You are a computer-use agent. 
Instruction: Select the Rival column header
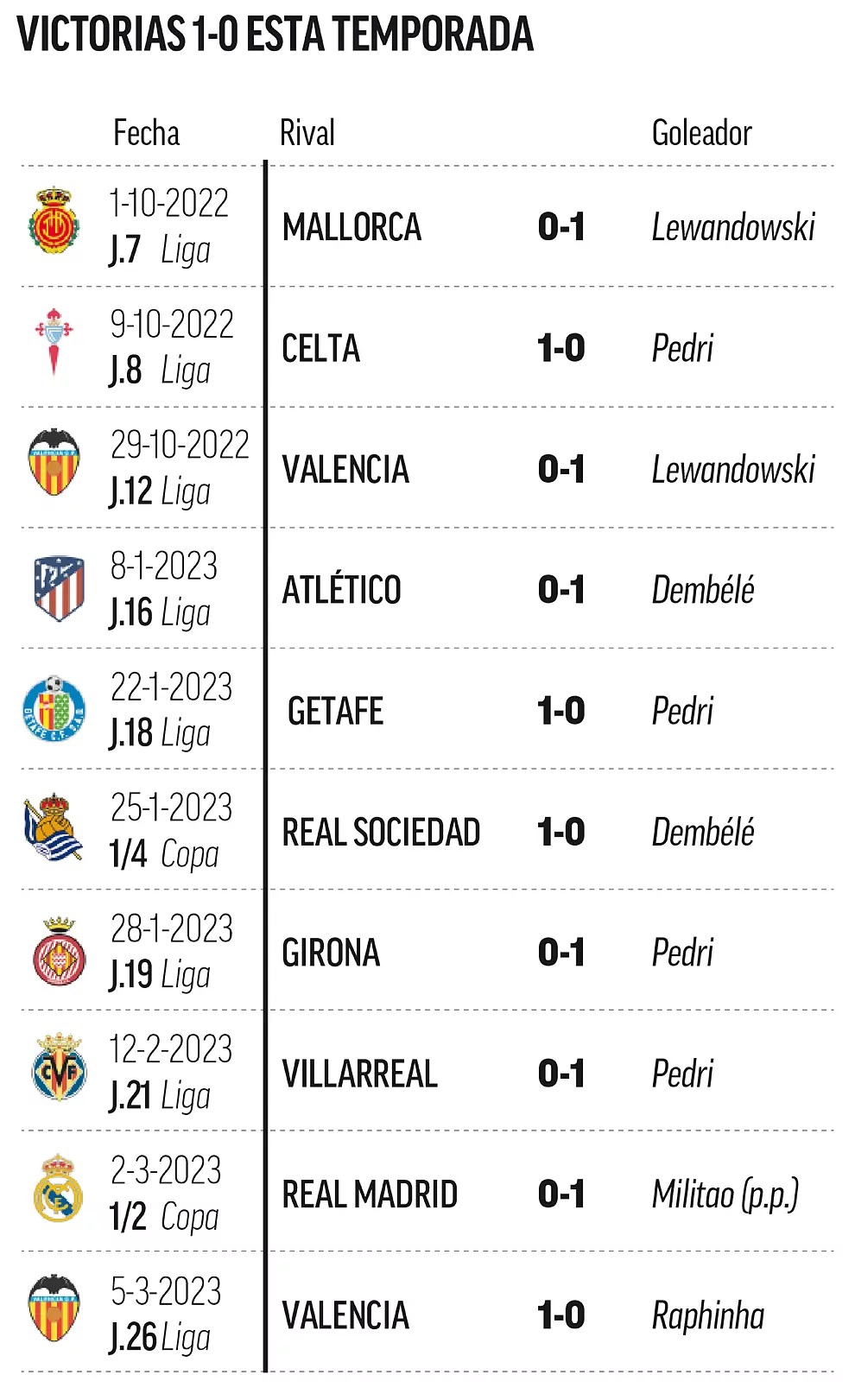(307, 133)
